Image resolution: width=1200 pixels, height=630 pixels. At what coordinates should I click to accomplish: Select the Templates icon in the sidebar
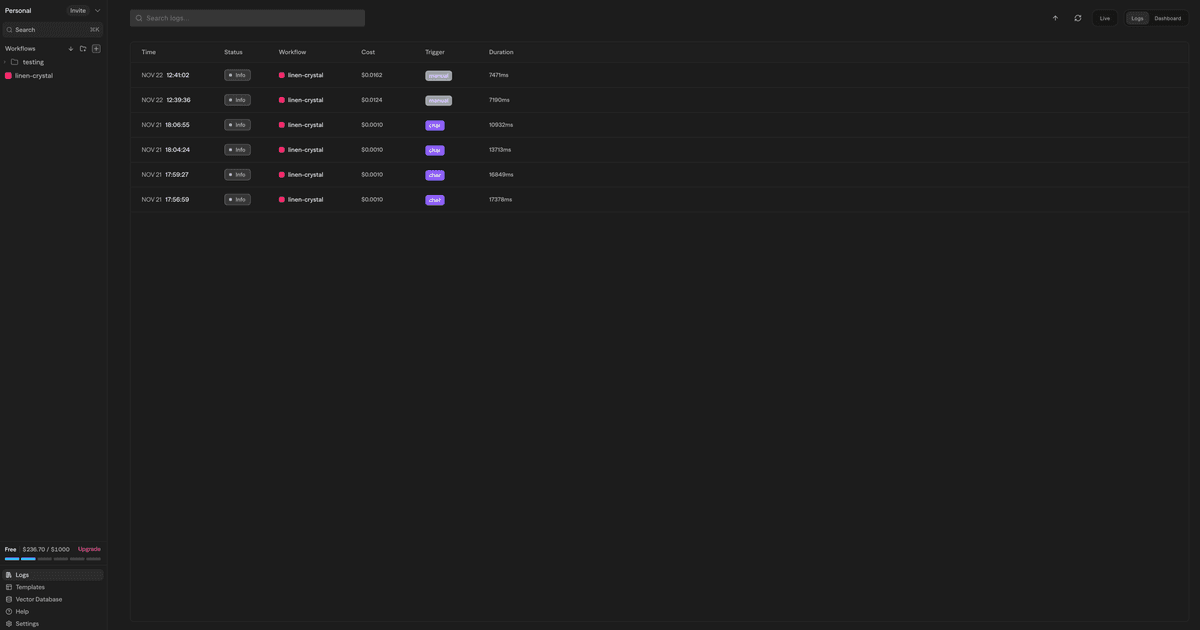click(x=9, y=587)
